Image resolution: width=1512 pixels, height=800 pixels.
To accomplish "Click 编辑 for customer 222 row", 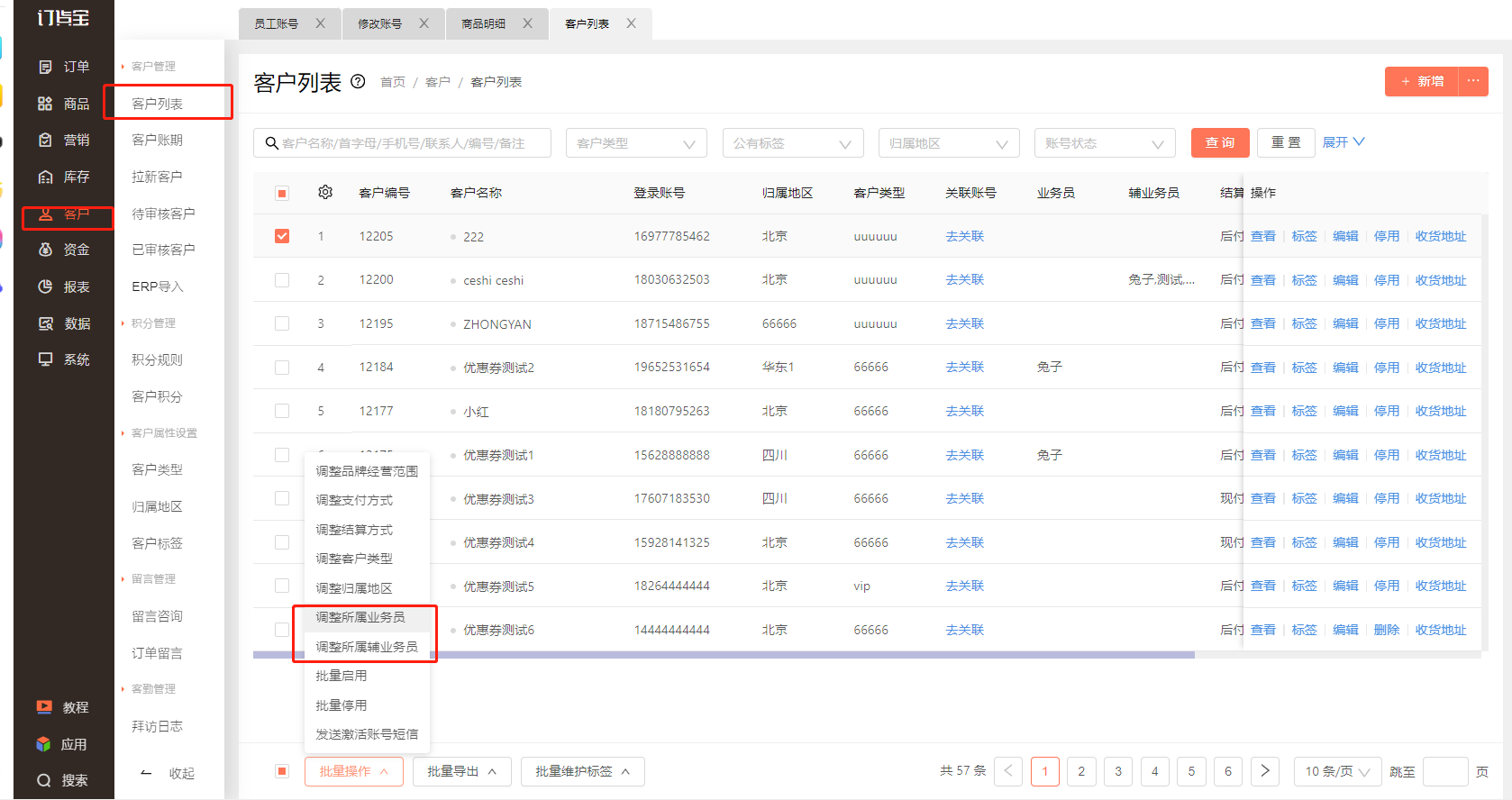I will pos(1345,236).
